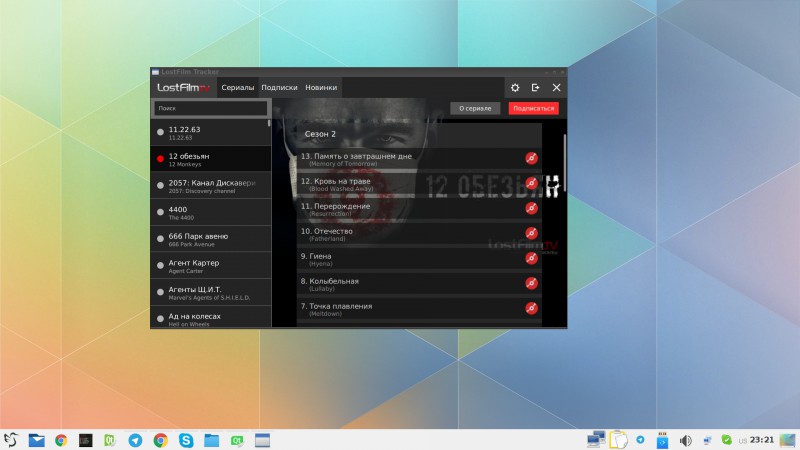800x450 pixels.
Task: Open episode 13. Память о завтрашнем дне
Action: (419, 159)
